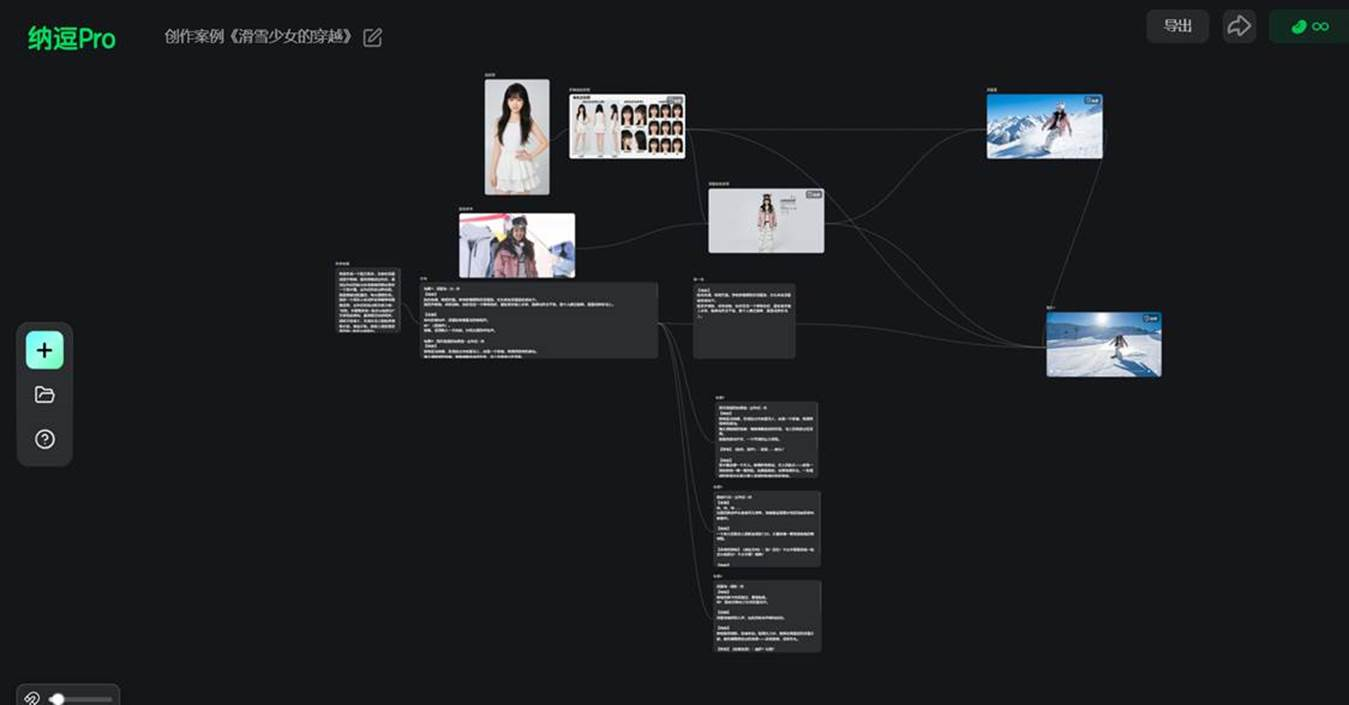1349x705 pixels.
Task: Open the help question mark icon
Action: [x=44, y=439]
